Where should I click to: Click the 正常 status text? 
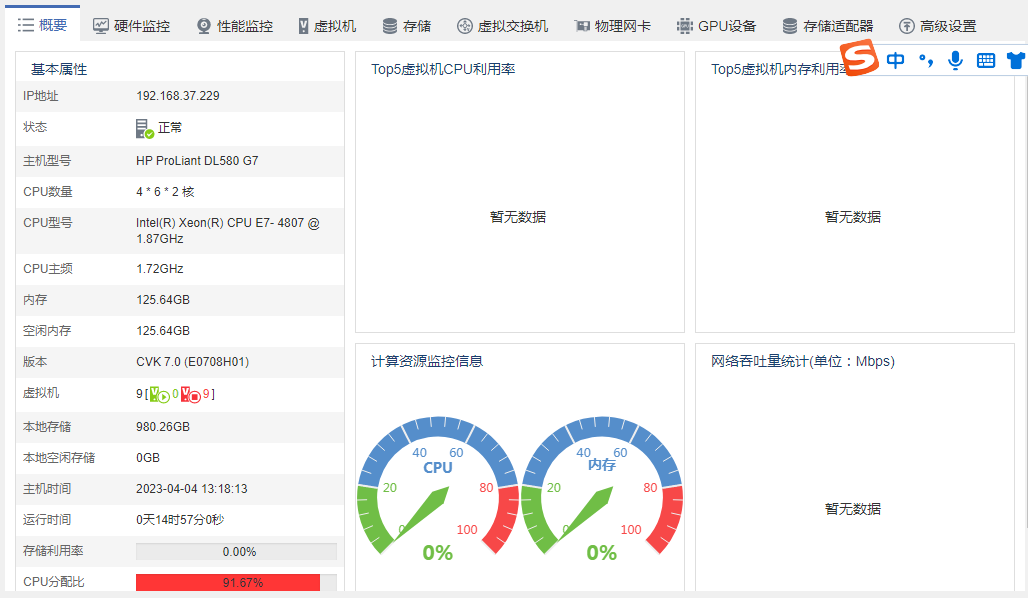coord(170,128)
